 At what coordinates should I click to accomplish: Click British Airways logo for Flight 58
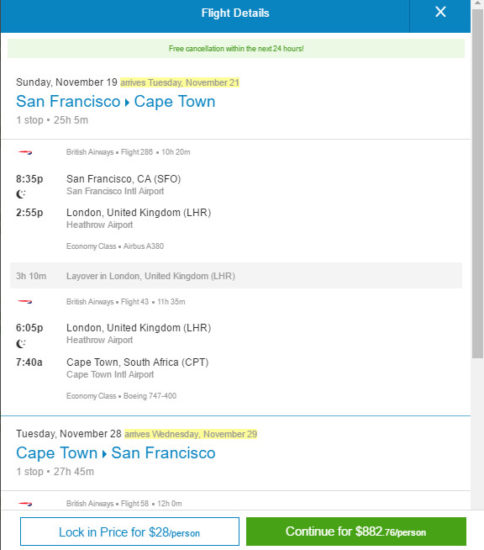(x=25, y=504)
